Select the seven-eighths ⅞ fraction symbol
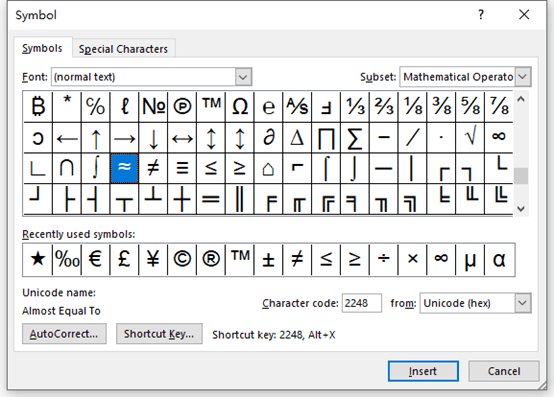 tap(499, 107)
